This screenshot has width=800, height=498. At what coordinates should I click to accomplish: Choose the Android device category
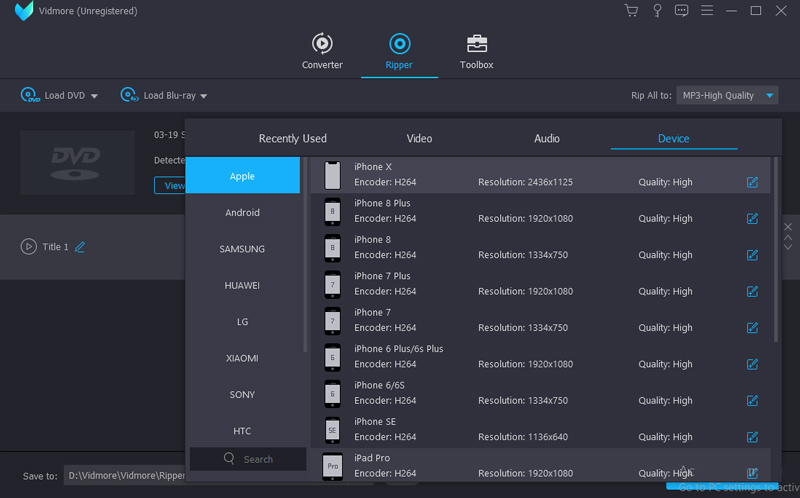242,212
